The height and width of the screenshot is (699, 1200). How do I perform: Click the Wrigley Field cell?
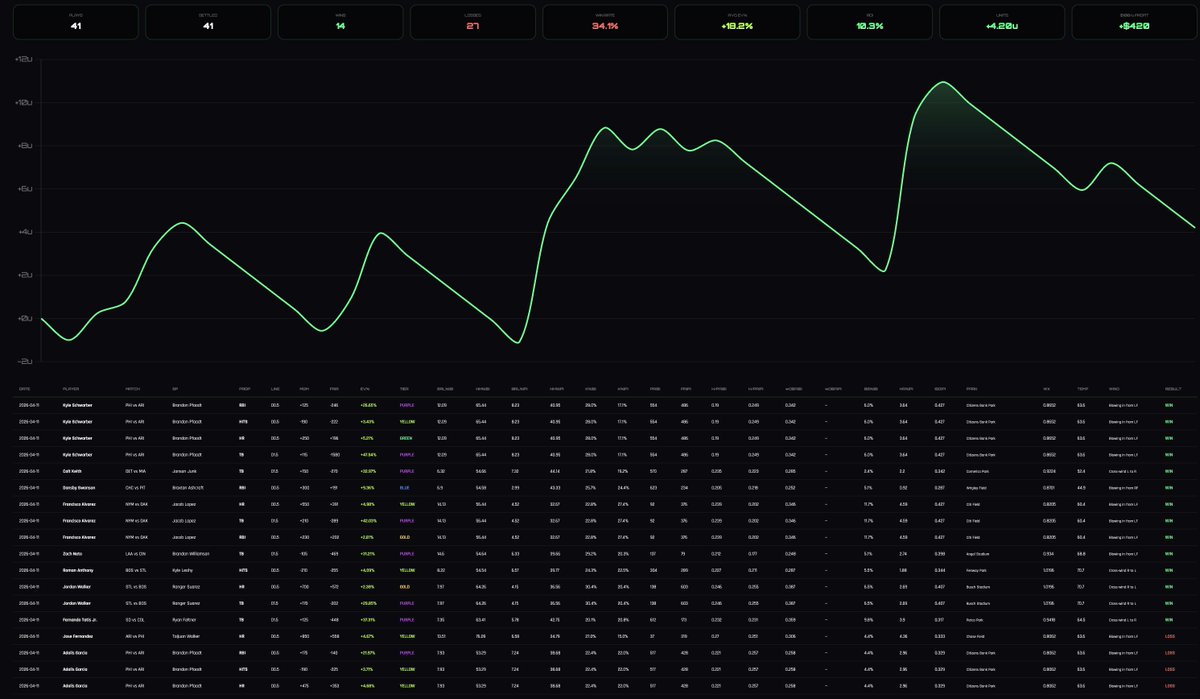click(976, 486)
